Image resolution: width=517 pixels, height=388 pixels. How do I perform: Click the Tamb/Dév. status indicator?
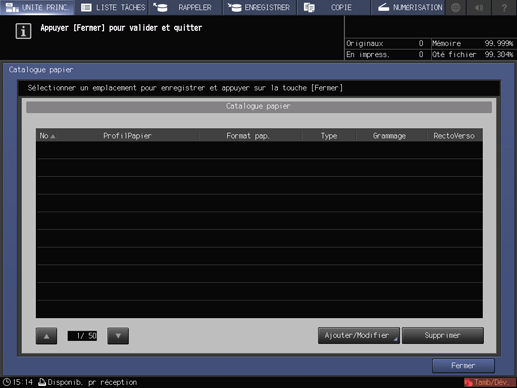click(489, 382)
